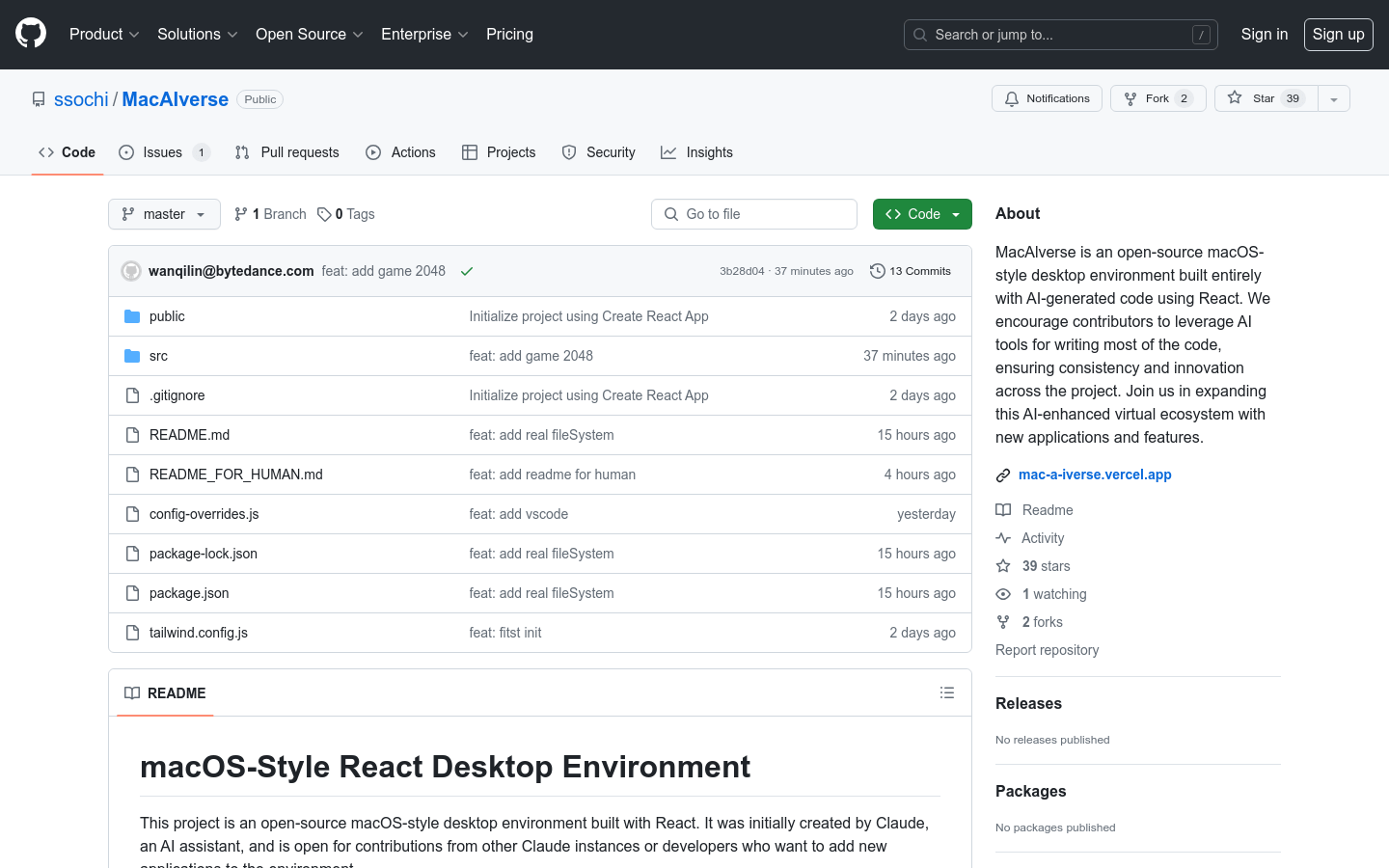Open the GitHub homepage logo
Image resolution: width=1389 pixels, height=868 pixels.
[31, 34]
